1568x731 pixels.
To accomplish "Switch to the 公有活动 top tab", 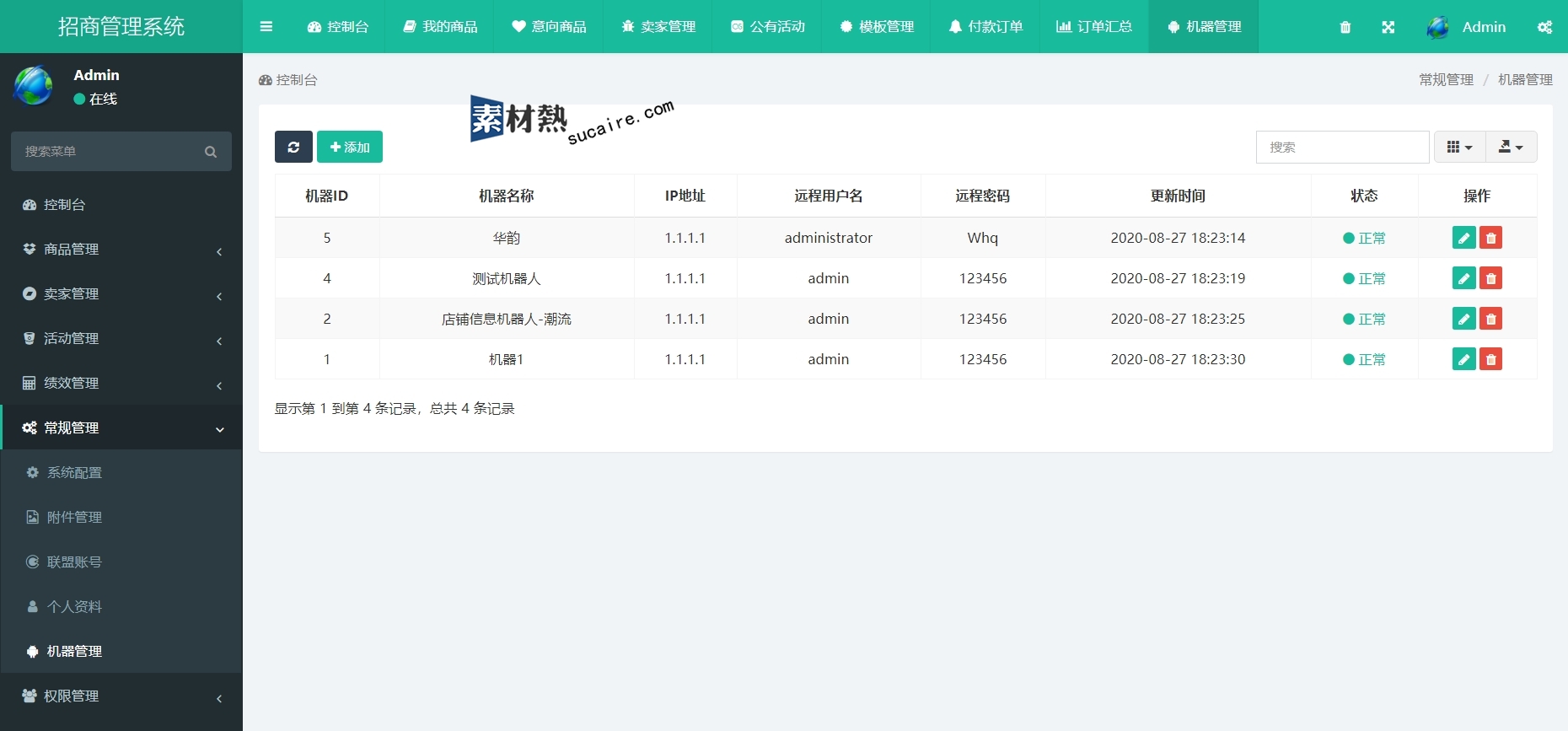I will coord(767,27).
